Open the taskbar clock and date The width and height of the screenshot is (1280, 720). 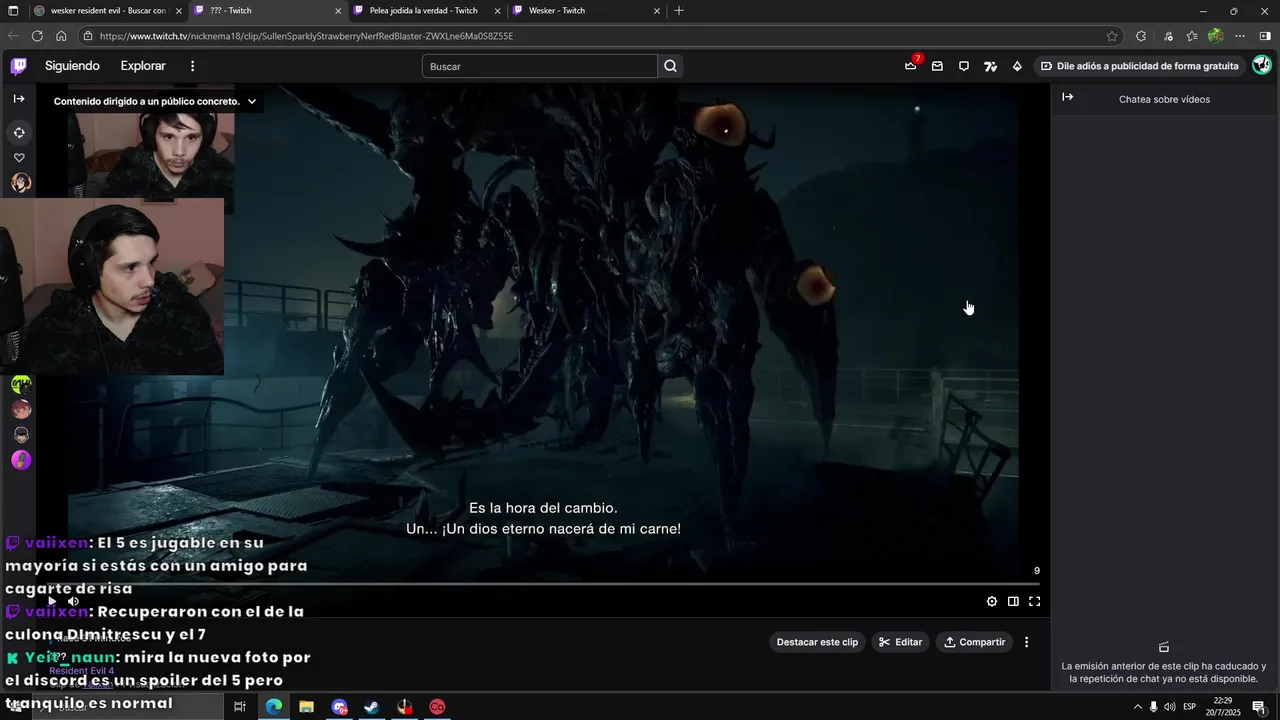[x=1222, y=707]
